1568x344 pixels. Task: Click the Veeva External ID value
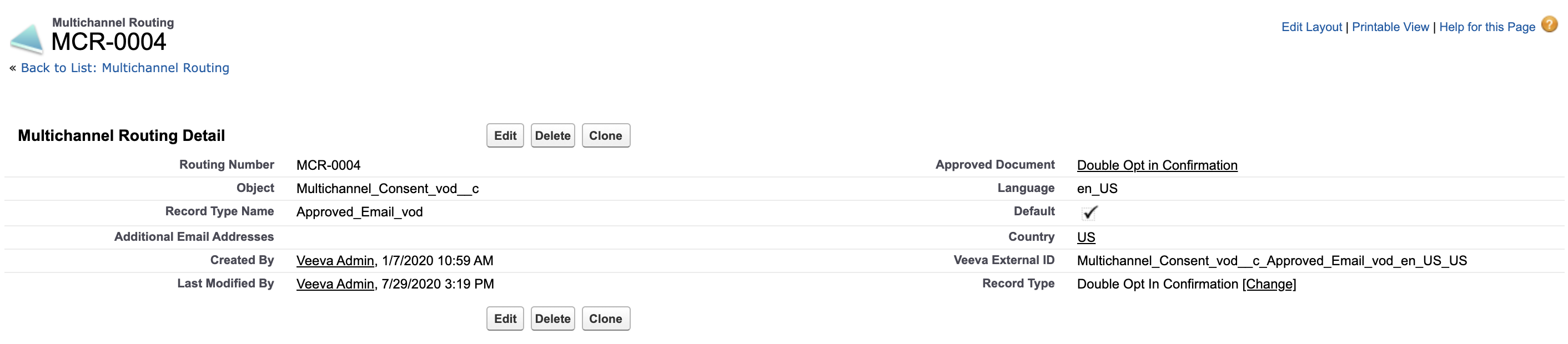click(1271, 261)
